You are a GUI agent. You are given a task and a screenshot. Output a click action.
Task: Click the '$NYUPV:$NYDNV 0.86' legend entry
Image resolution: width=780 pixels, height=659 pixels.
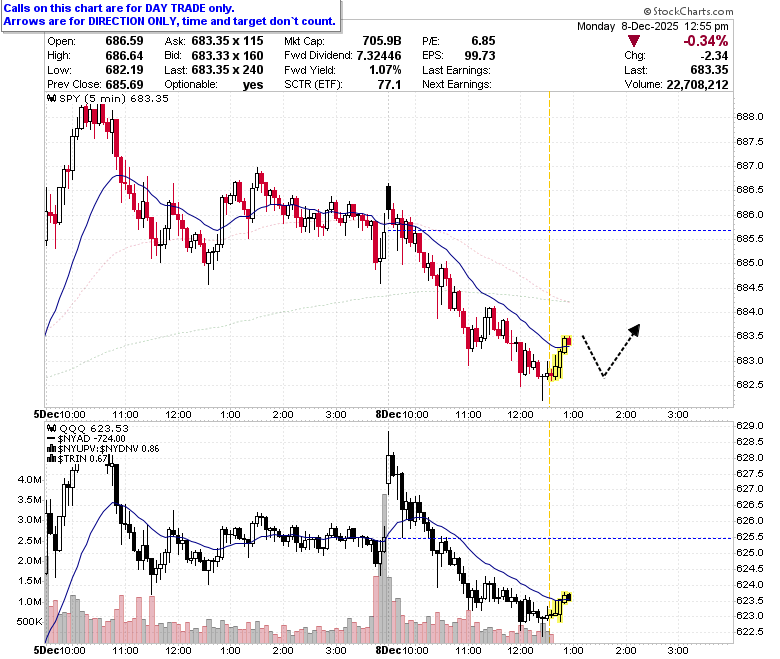(108, 449)
